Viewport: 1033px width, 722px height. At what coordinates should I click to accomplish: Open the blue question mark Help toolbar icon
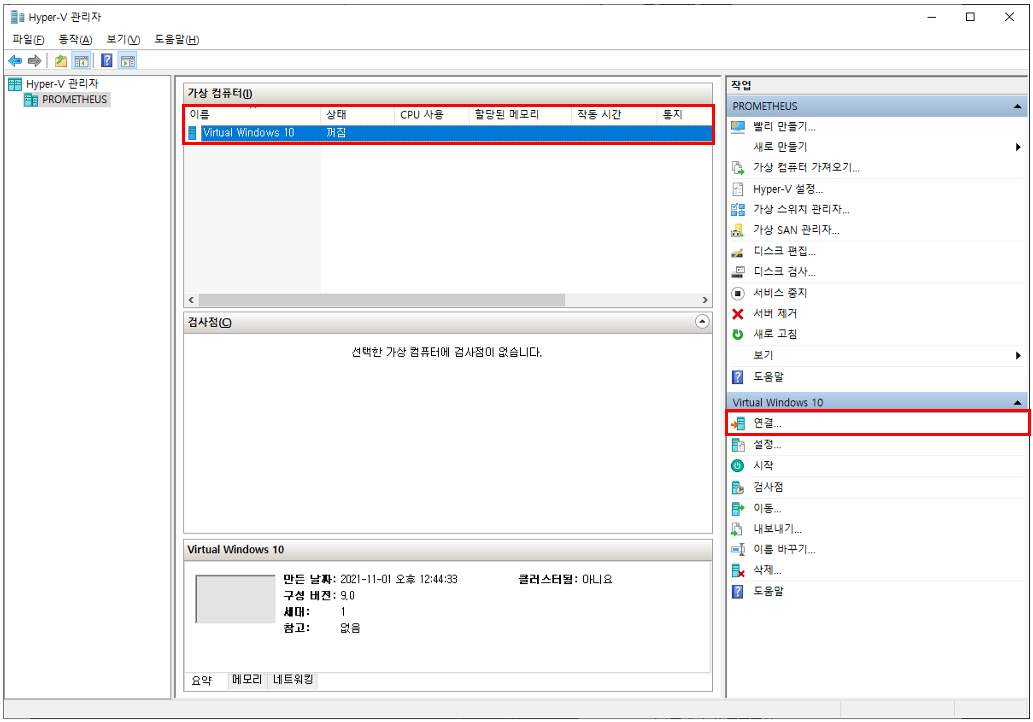pos(107,61)
